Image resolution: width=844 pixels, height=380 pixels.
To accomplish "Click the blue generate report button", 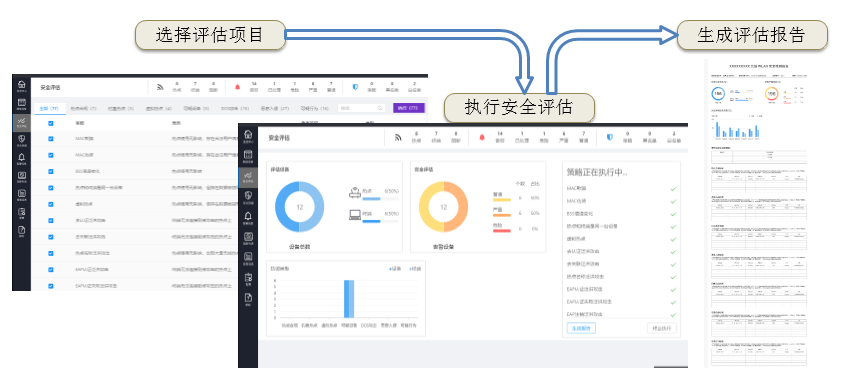I will tap(581, 328).
